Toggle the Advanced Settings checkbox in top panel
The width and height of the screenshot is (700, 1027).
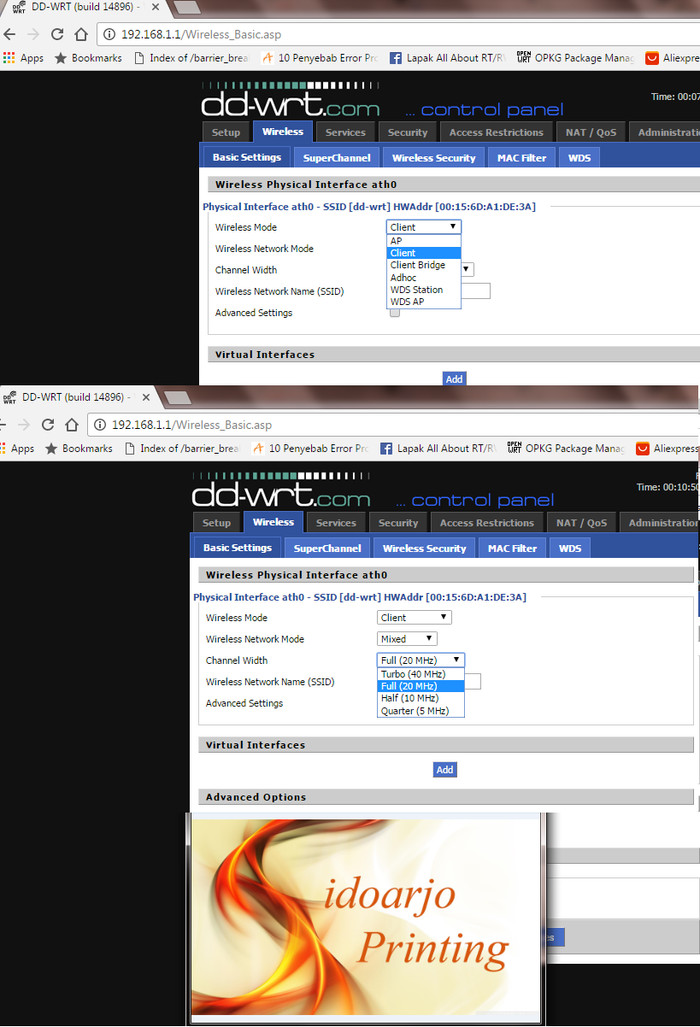coord(395,312)
